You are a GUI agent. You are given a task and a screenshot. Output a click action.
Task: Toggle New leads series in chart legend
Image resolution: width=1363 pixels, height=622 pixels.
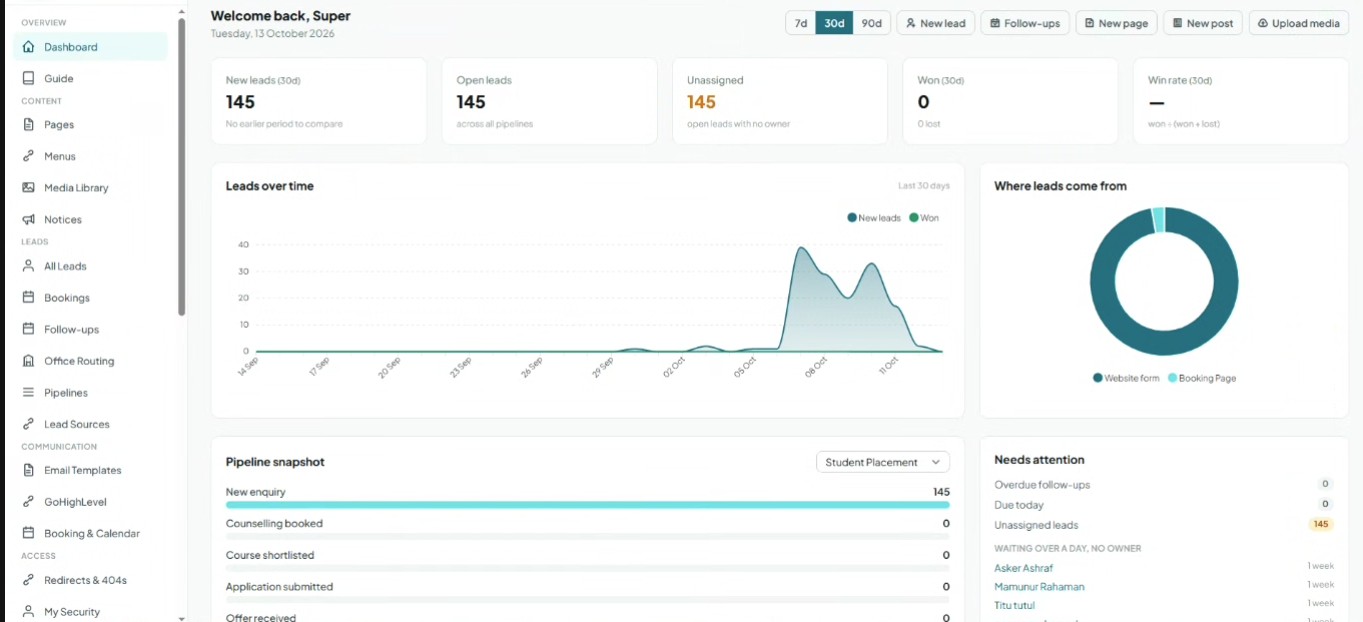(874, 218)
